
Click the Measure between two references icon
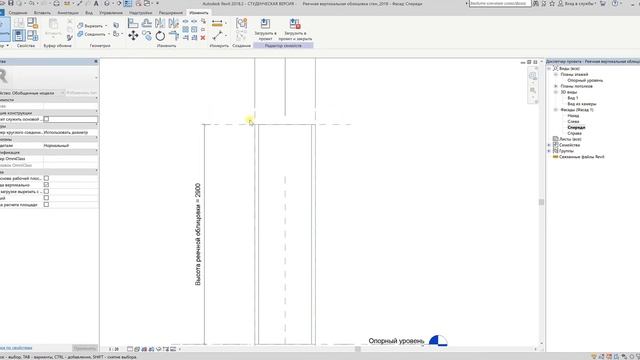[217, 36]
